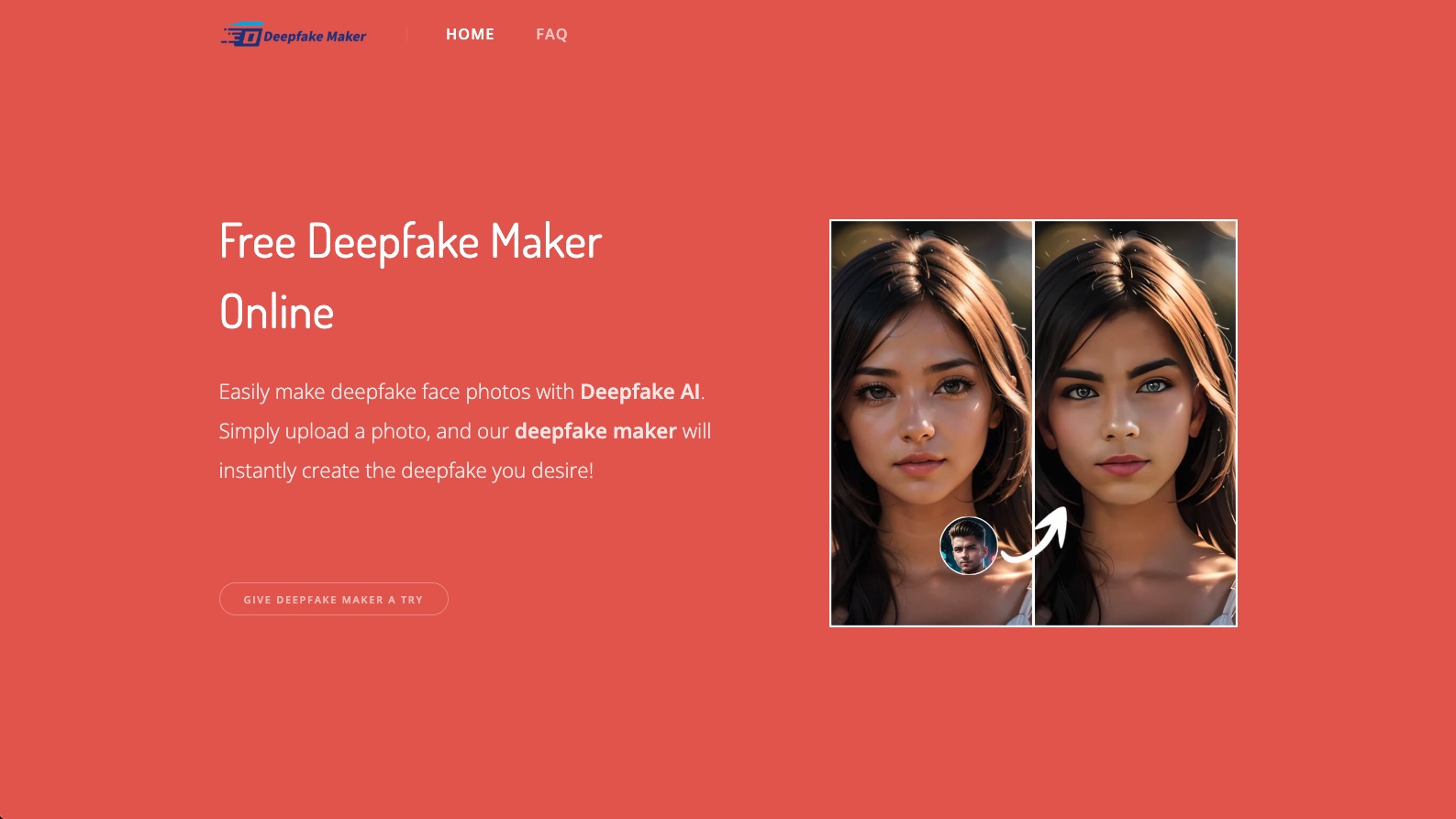Screen dimensions: 1456x819
Task: Open the HOME navigation item
Action: [x=470, y=34]
